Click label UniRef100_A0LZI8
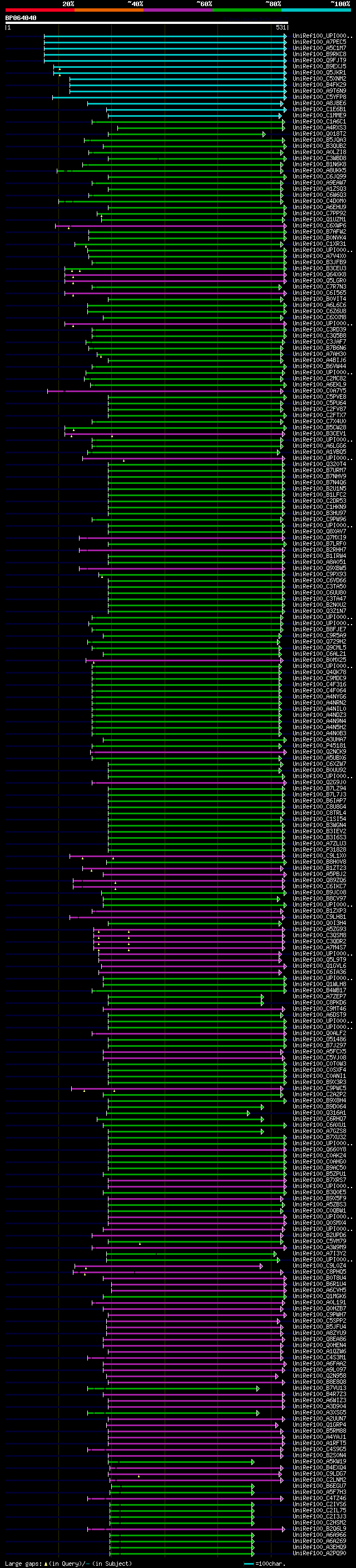The image size is (356, 1568). (x=319, y=152)
